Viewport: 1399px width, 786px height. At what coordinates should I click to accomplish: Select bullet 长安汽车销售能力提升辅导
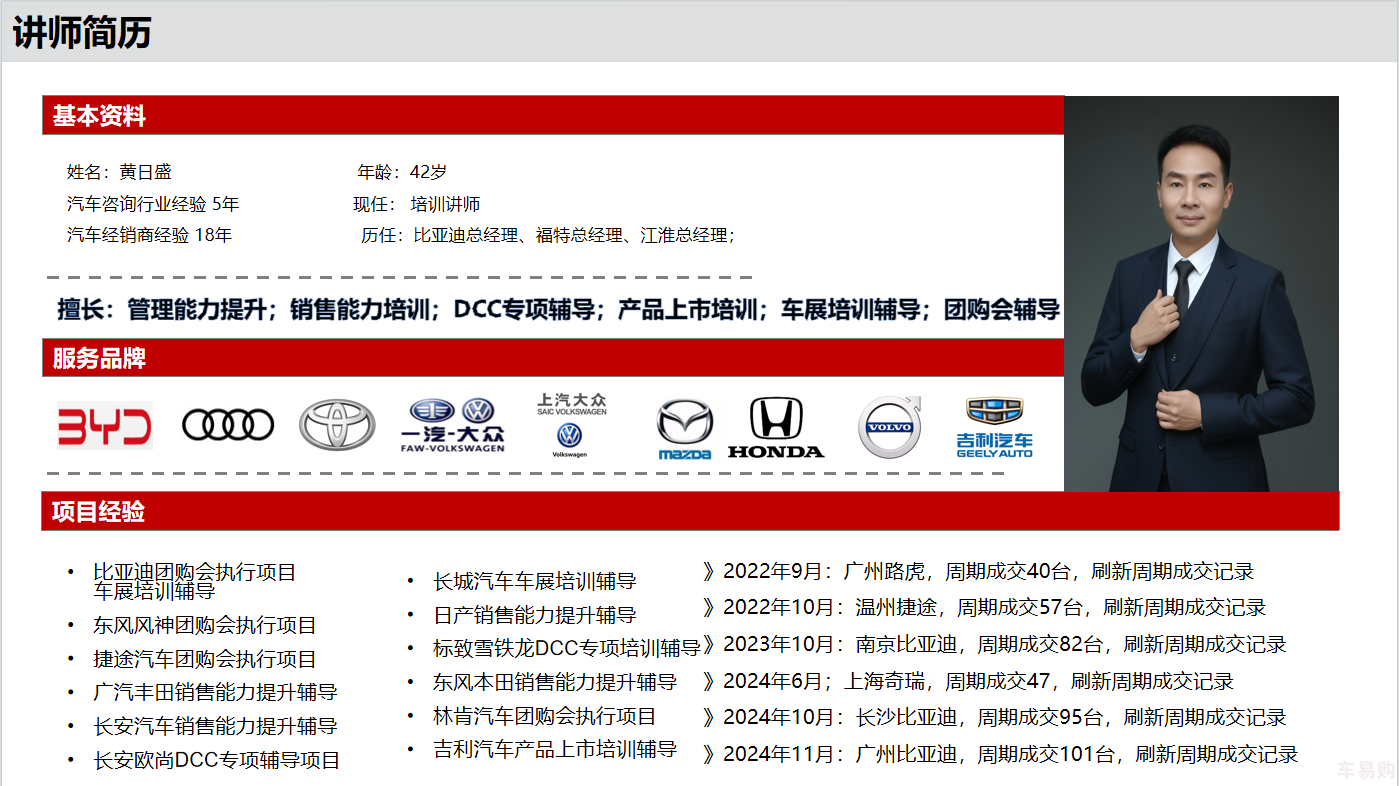pyautogui.click(x=215, y=726)
